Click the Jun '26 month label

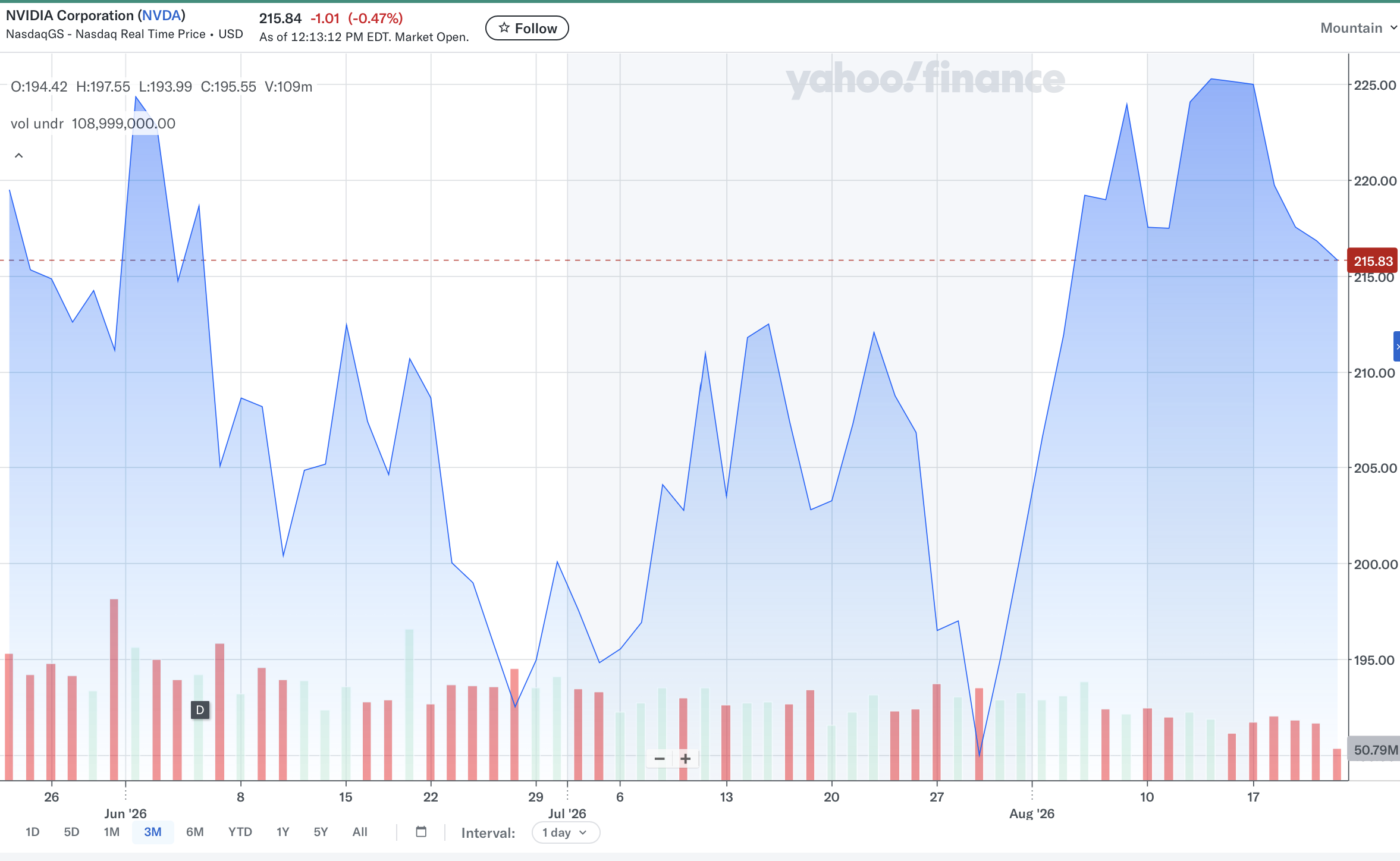pyautogui.click(x=125, y=813)
